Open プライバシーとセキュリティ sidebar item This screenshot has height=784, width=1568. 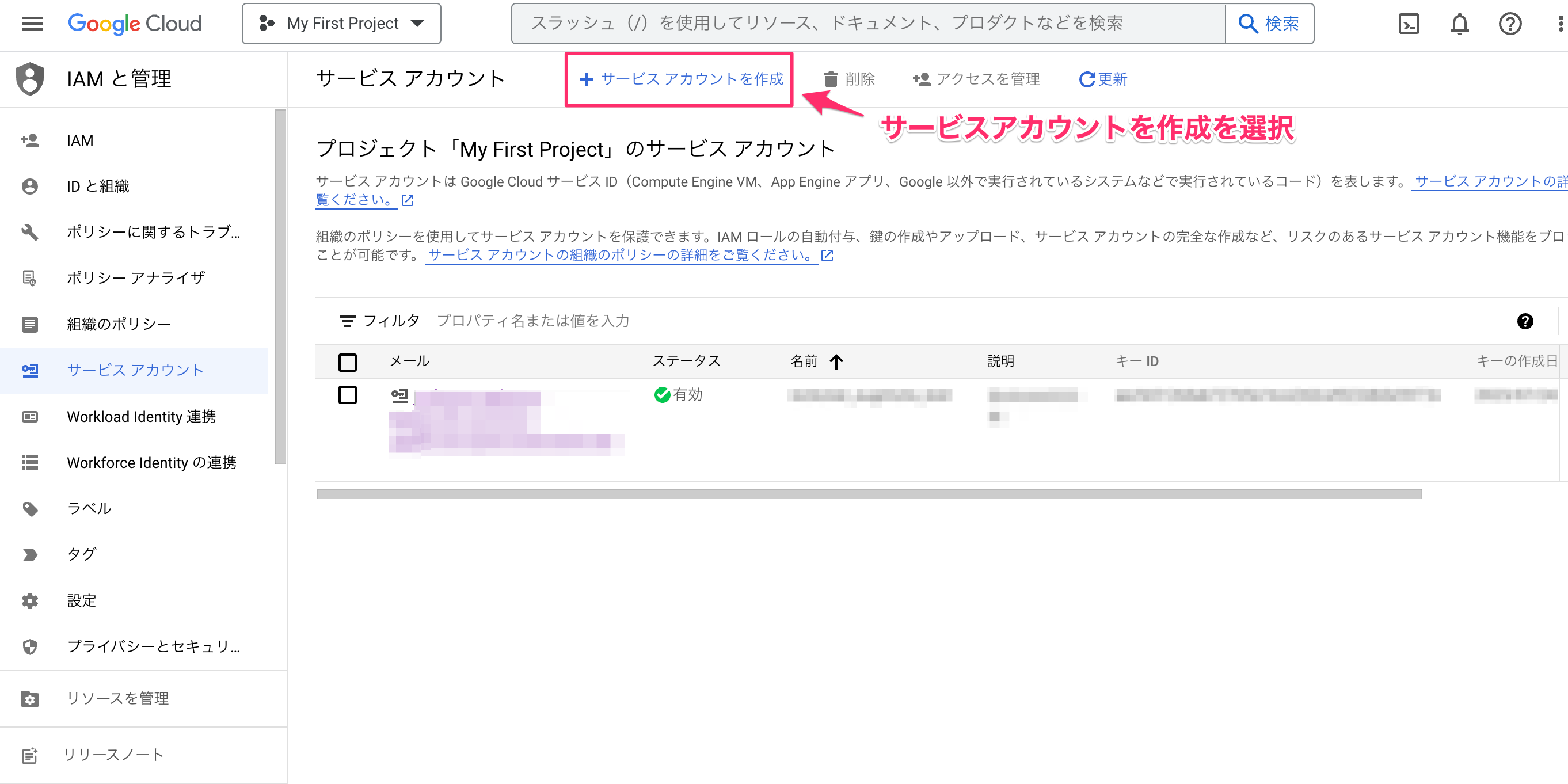pyautogui.click(x=134, y=646)
